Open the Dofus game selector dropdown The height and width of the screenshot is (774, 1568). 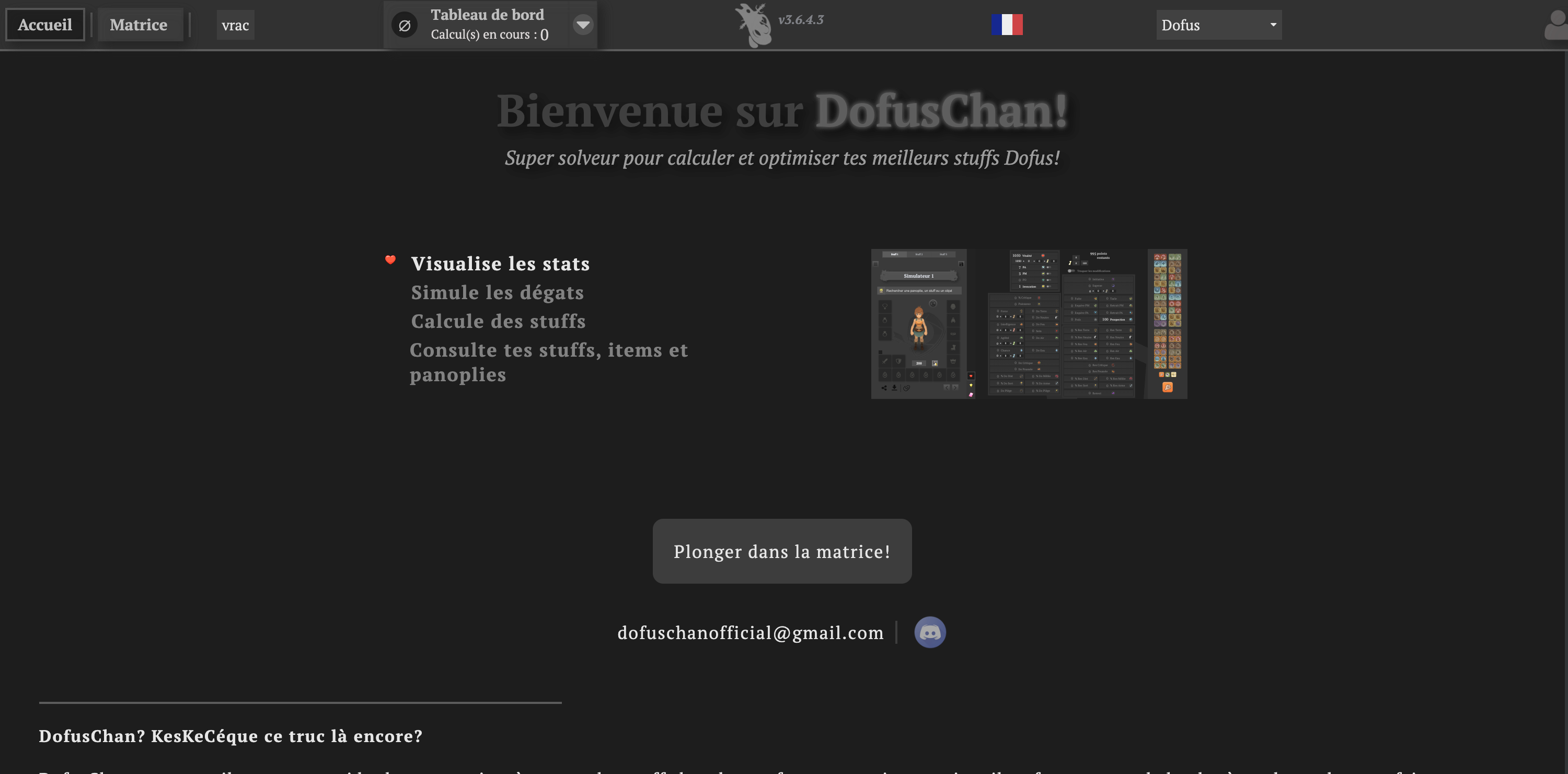pos(1219,25)
